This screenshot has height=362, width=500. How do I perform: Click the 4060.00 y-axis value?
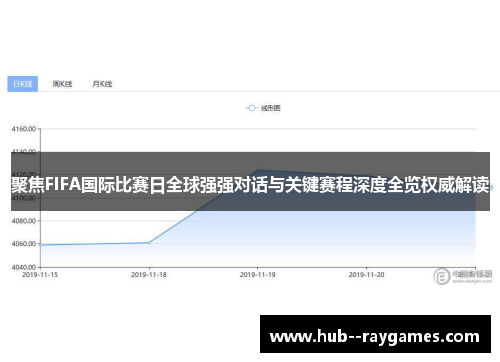tap(24, 244)
